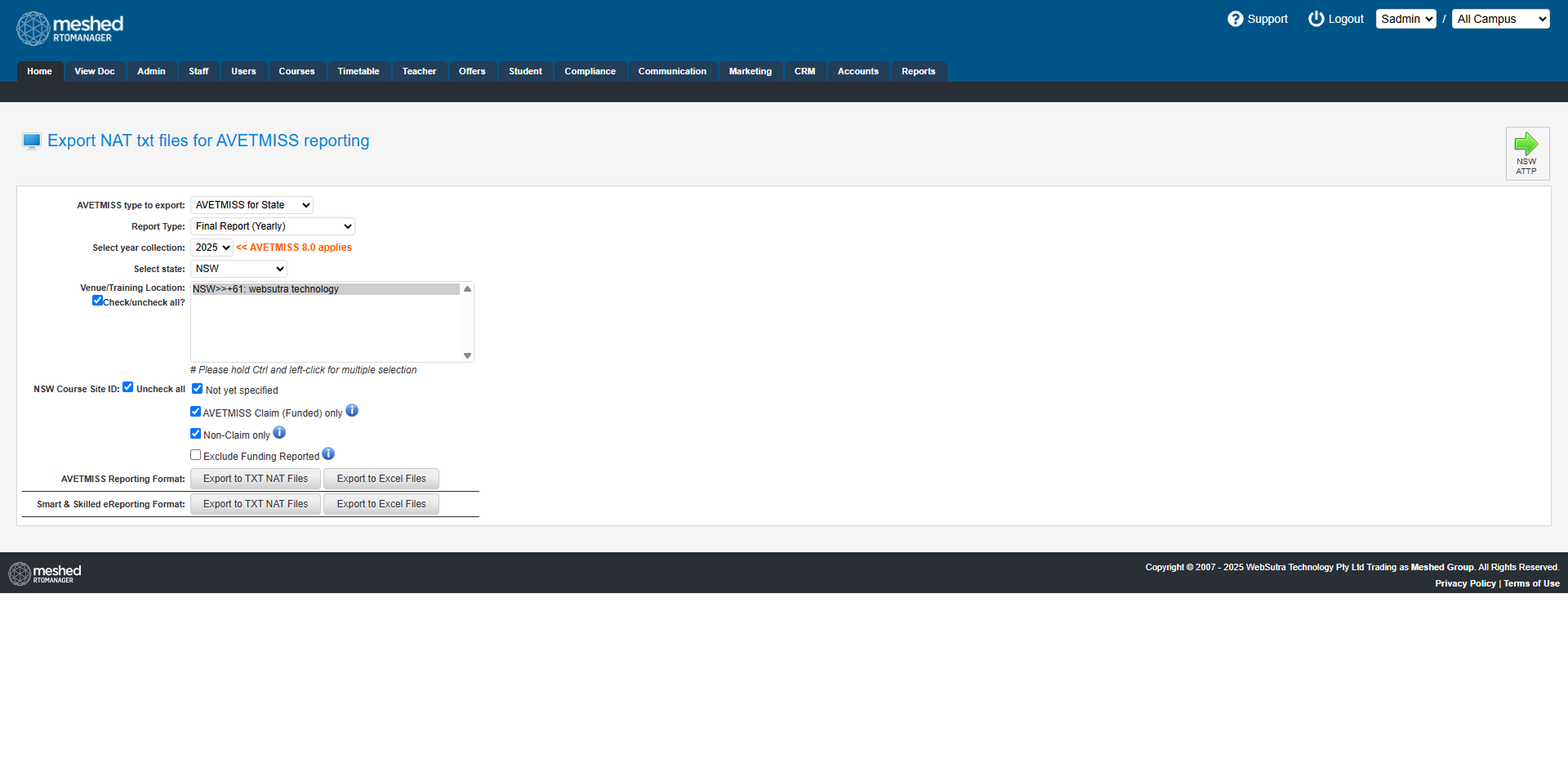Change the All Campus selector
This screenshot has height=772, width=1568.
tap(1500, 19)
